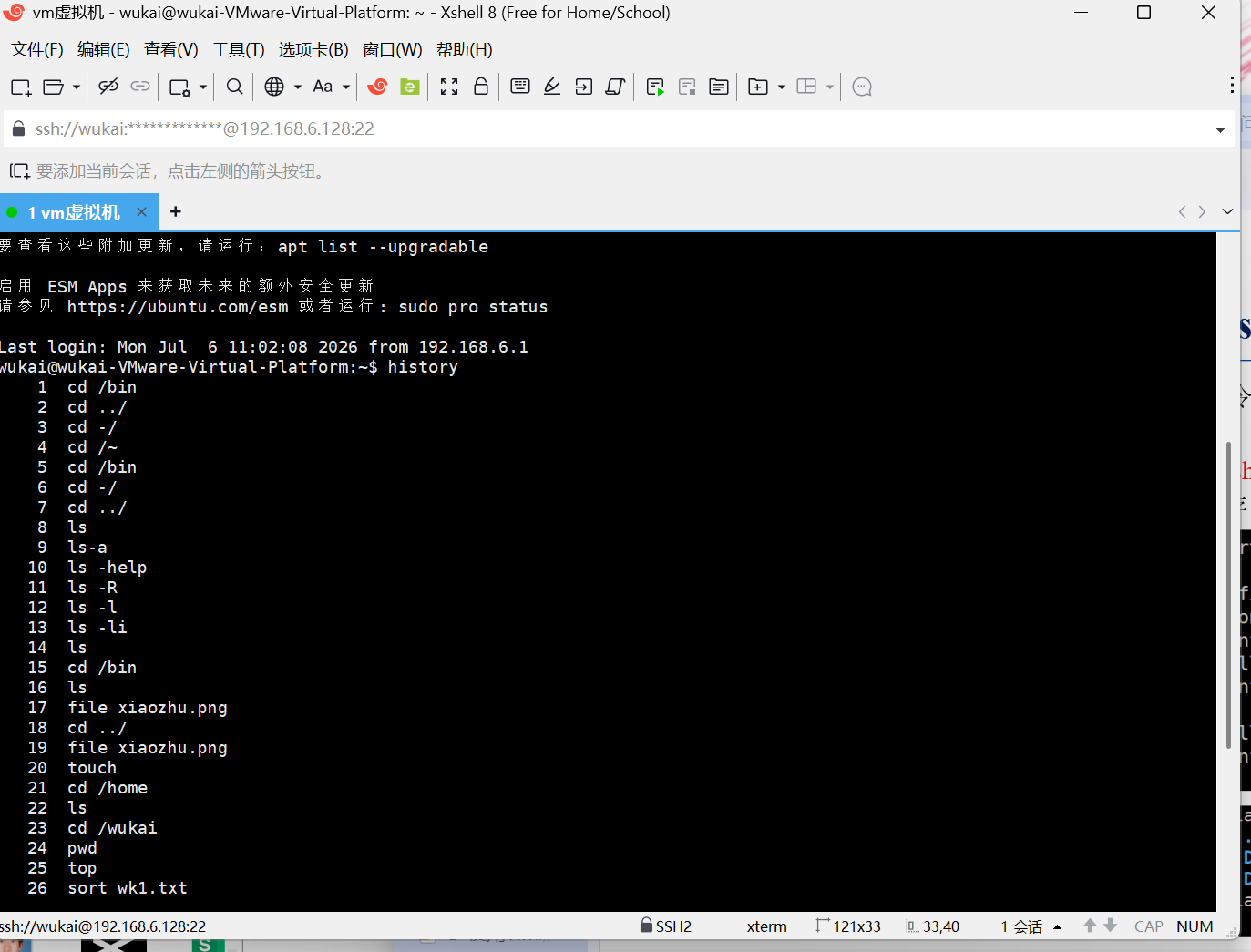The height and width of the screenshot is (952, 1251).
Task: Click the script scroll icon
Action: coord(615,87)
